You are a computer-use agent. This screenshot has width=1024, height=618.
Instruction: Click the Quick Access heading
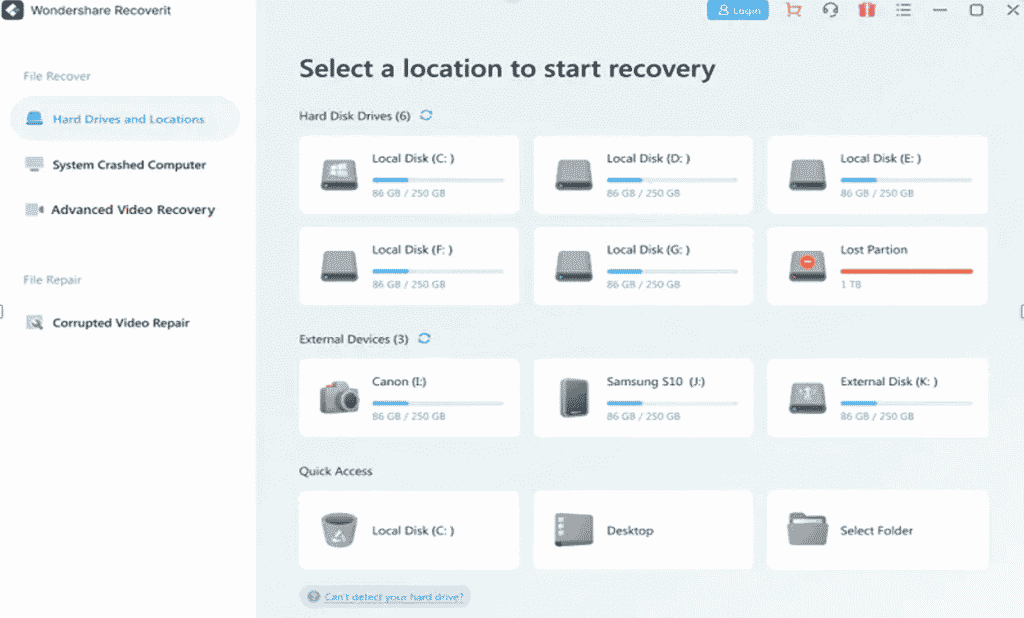click(336, 471)
